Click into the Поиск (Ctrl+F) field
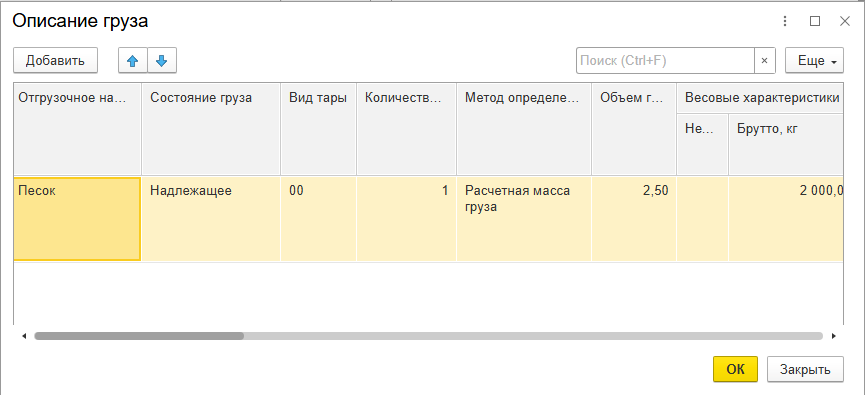This screenshot has width=865, height=395. click(x=665, y=61)
